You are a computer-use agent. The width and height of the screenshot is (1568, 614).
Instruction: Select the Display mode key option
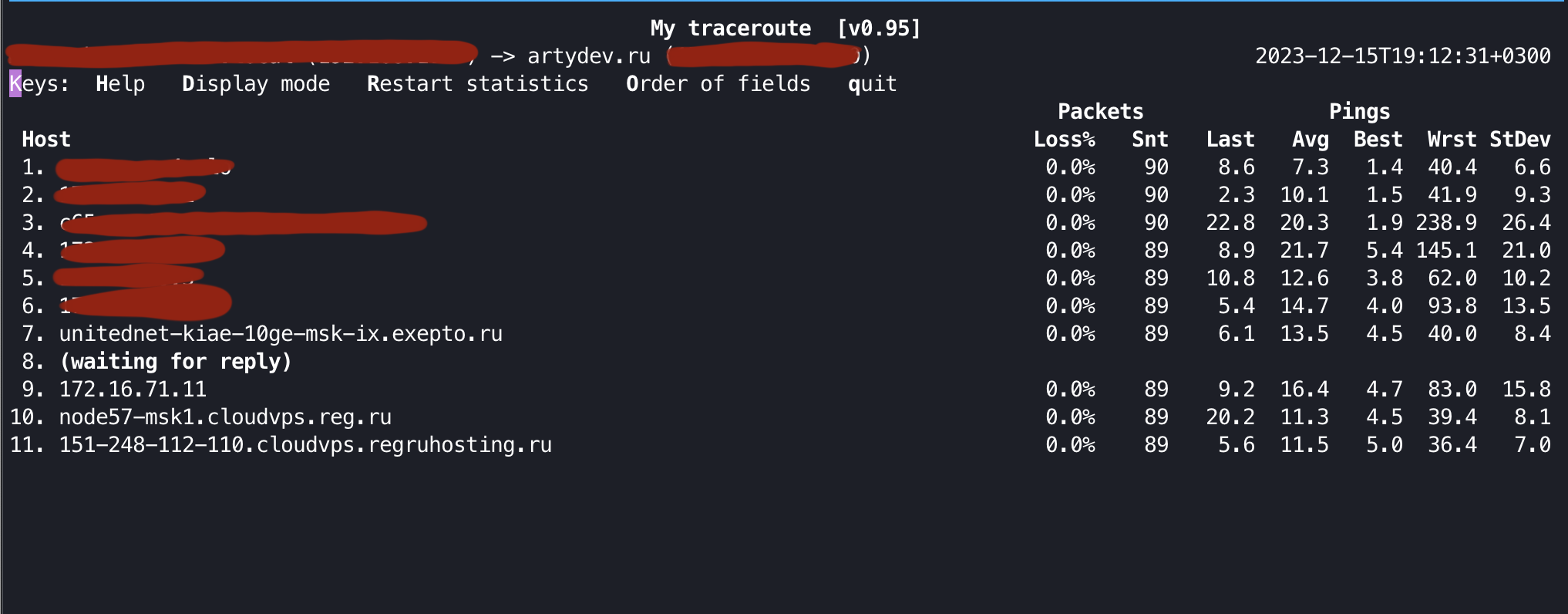tap(256, 83)
